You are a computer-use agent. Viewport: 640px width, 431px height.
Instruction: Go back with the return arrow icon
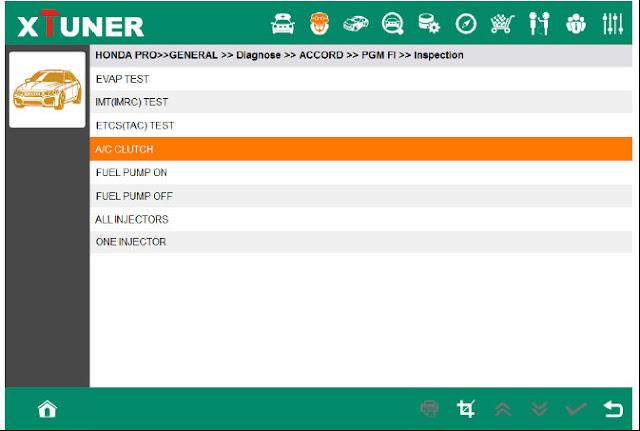click(x=613, y=409)
